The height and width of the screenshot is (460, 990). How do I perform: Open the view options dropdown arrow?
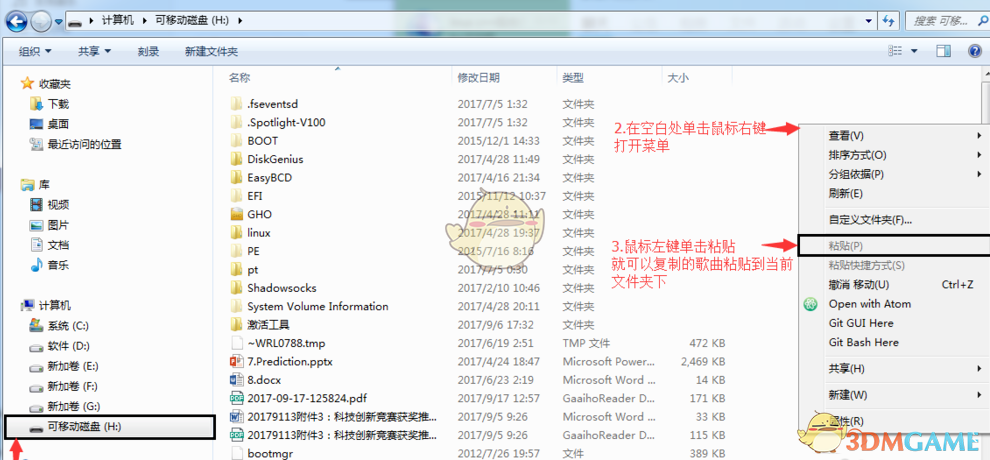click(x=914, y=51)
